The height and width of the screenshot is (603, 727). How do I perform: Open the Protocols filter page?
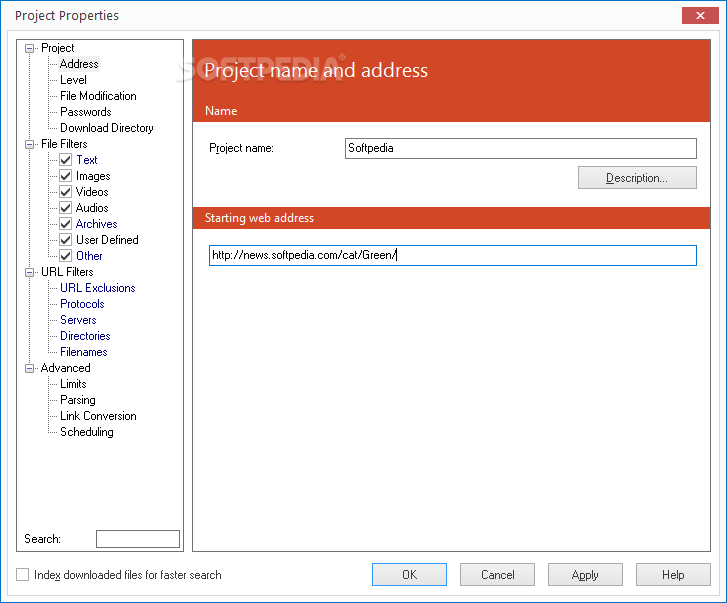point(82,304)
